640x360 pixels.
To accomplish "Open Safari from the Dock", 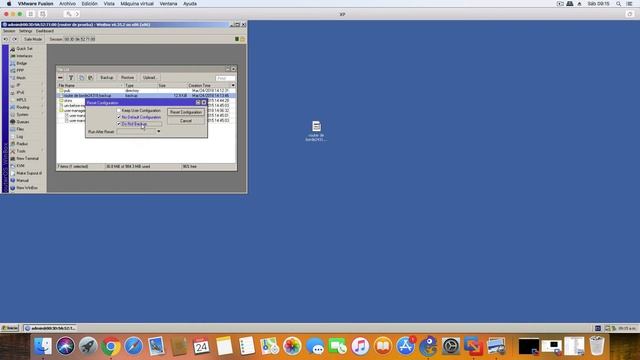I will (x=133, y=346).
